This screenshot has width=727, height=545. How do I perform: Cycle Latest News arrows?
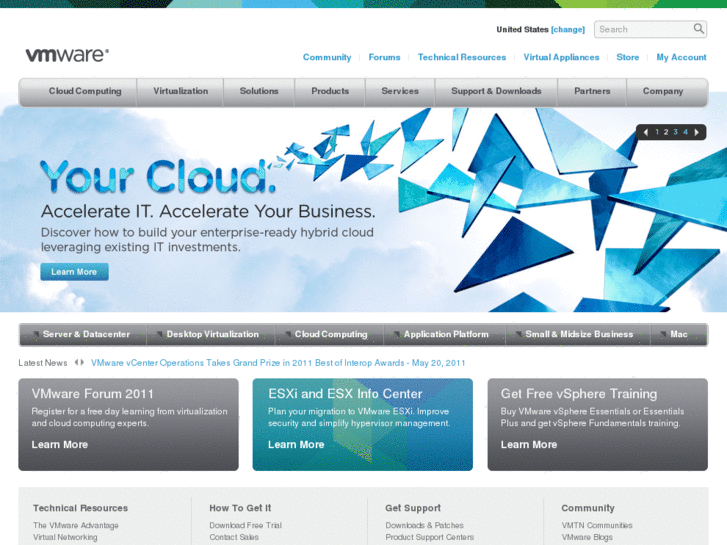tap(79, 362)
